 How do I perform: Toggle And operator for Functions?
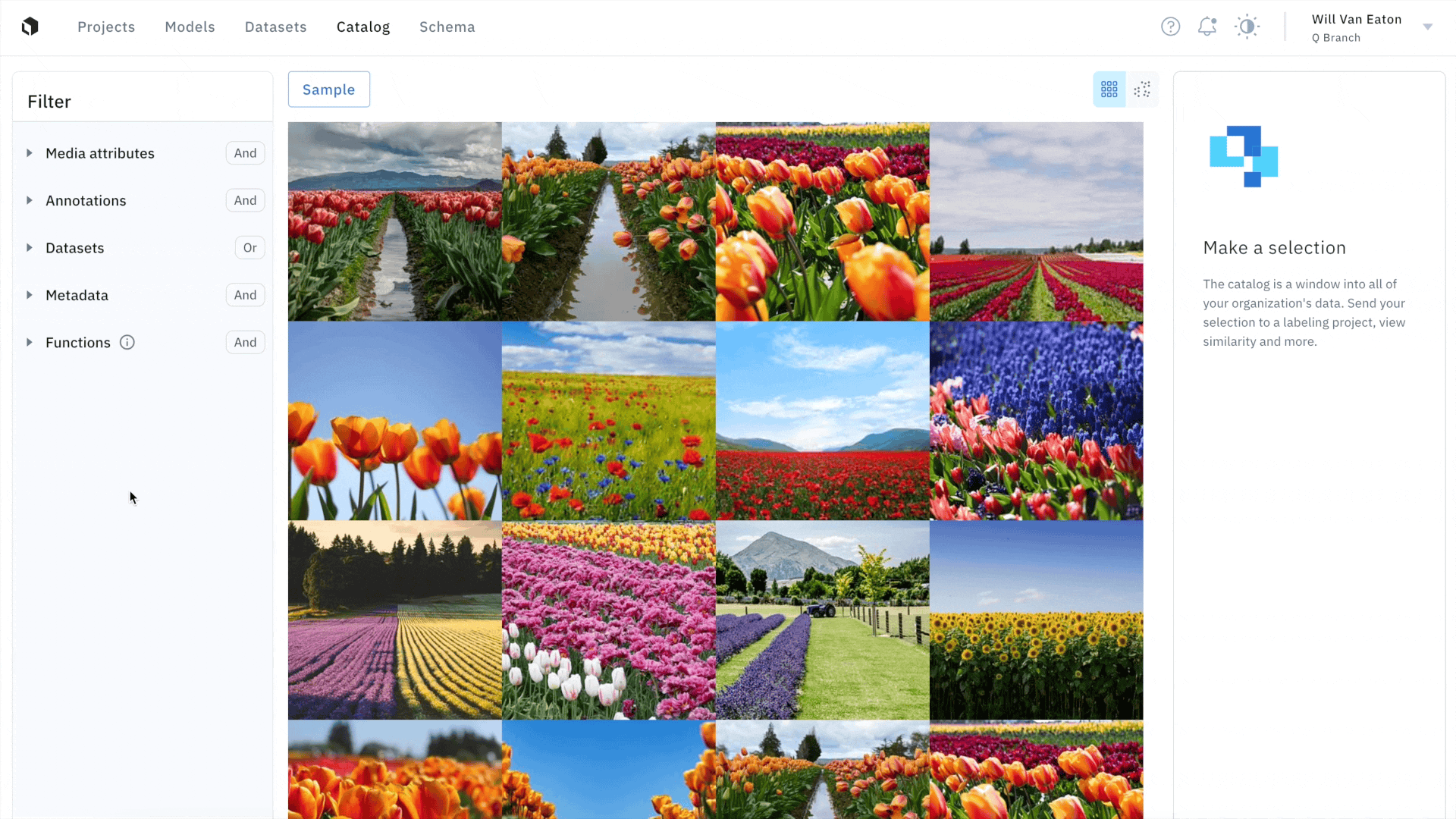pyautogui.click(x=245, y=342)
